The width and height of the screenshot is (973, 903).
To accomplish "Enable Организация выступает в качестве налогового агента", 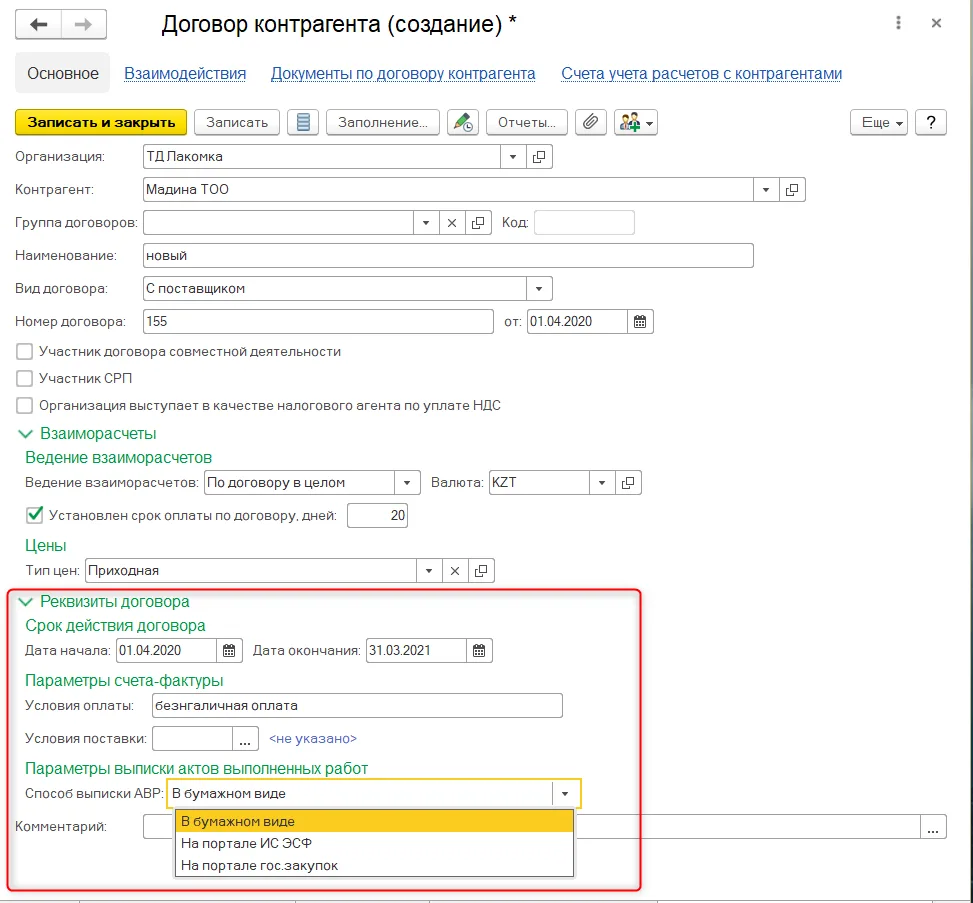I will tap(24, 406).
